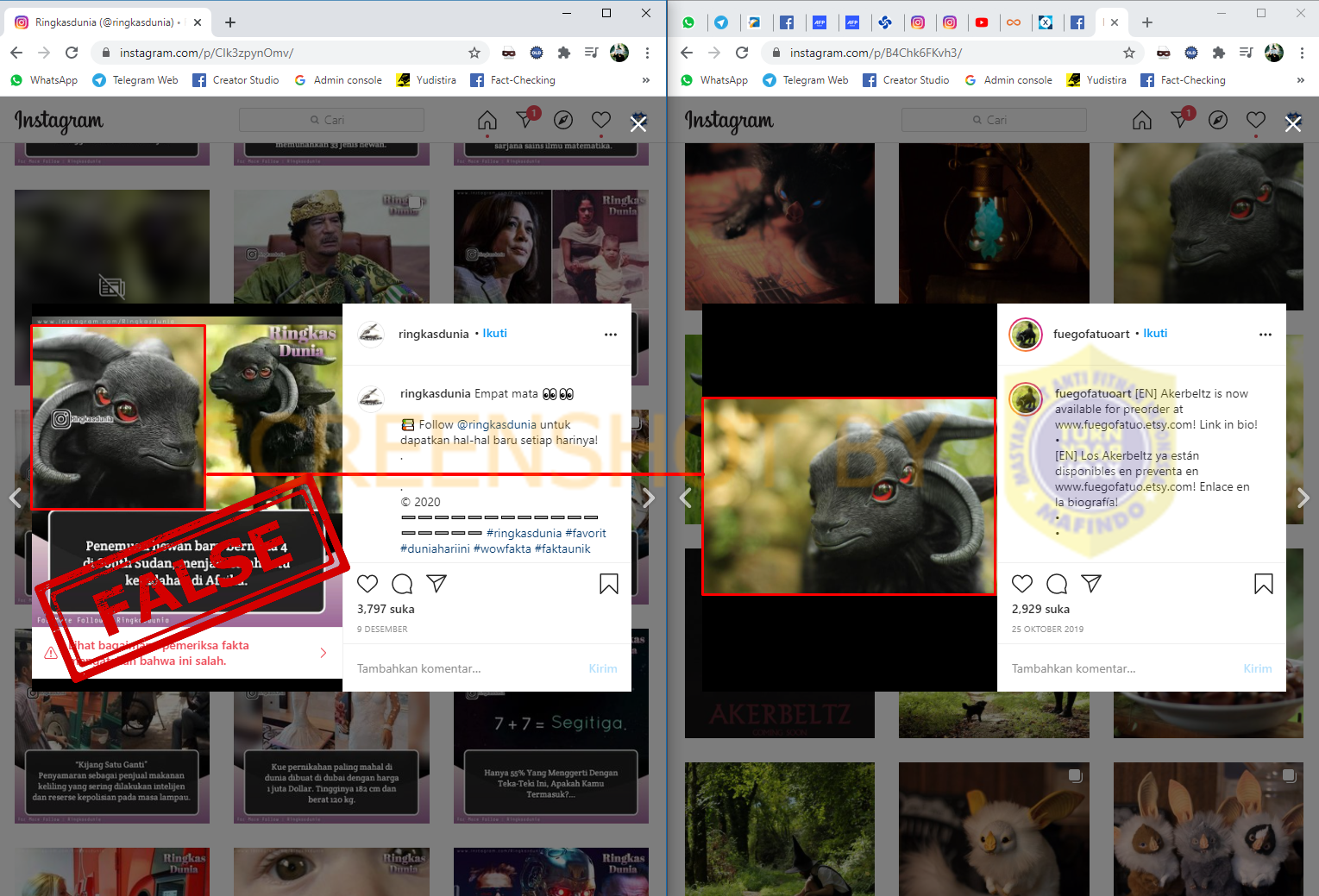Open media control icon in left window toolbar

pyautogui.click(x=592, y=53)
